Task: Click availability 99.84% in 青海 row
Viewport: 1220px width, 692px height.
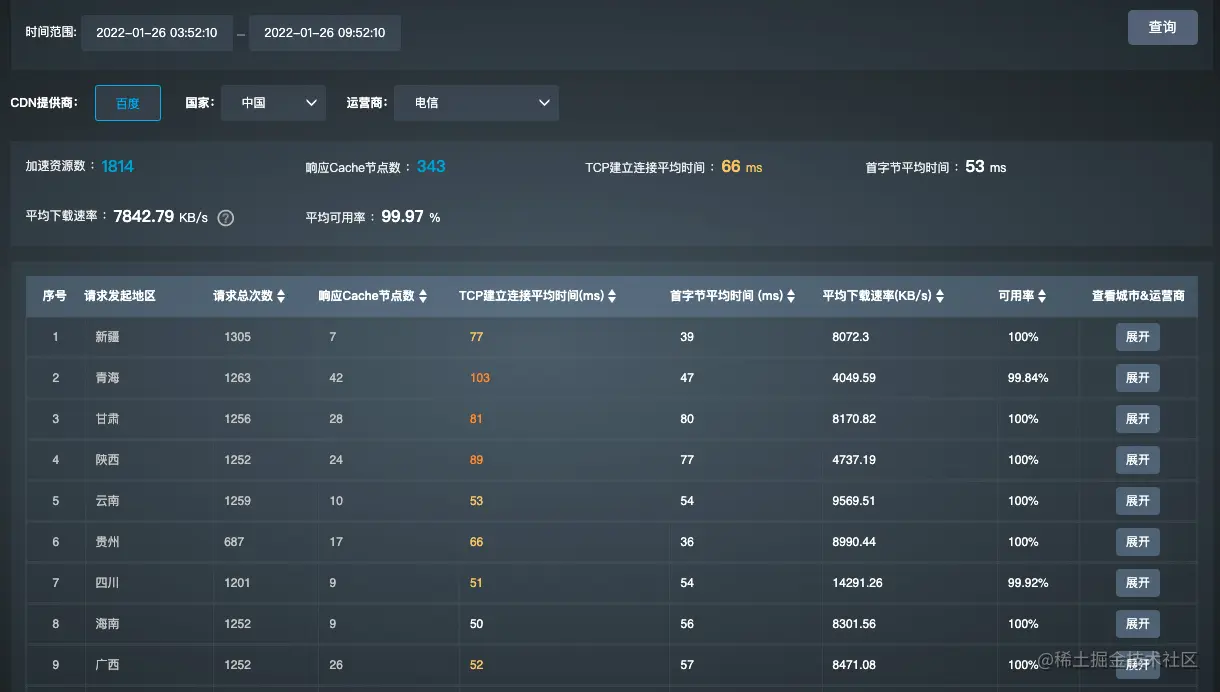Action: pyautogui.click(x=1028, y=378)
